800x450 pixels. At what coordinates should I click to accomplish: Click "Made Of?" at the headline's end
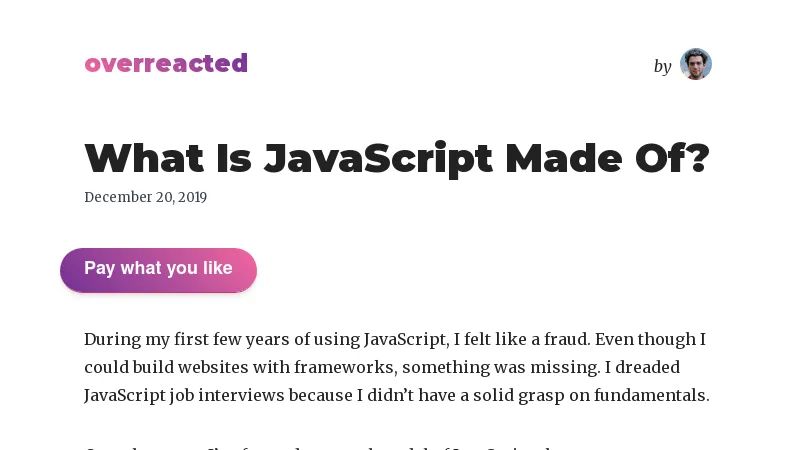point(607,158)
